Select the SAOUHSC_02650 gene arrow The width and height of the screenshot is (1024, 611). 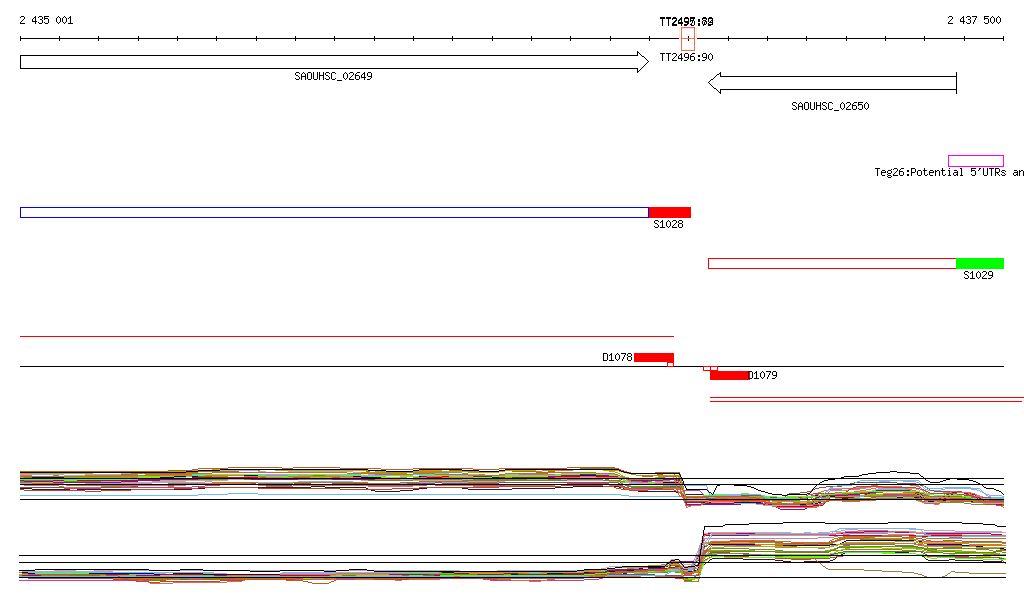tap(832, 84)
